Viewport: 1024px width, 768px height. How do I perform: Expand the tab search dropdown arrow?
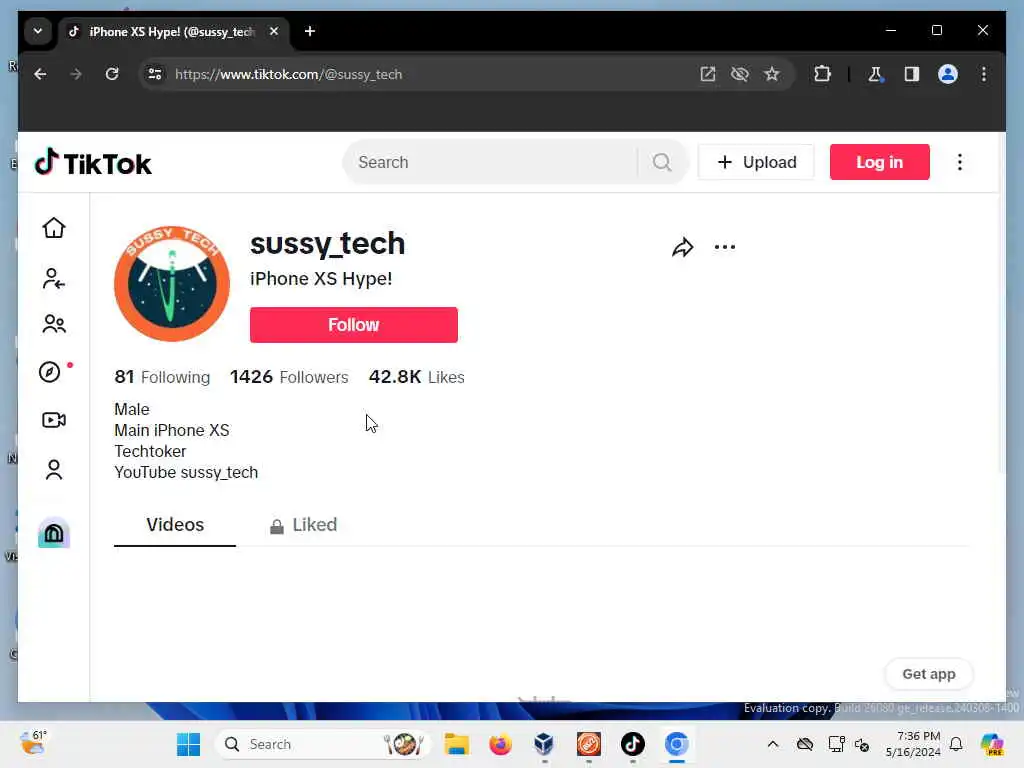click(38, 31)
